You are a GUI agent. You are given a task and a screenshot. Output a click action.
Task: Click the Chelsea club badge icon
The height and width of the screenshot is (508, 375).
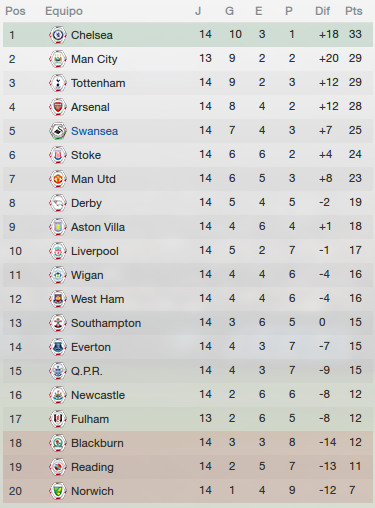click(58, 35)
